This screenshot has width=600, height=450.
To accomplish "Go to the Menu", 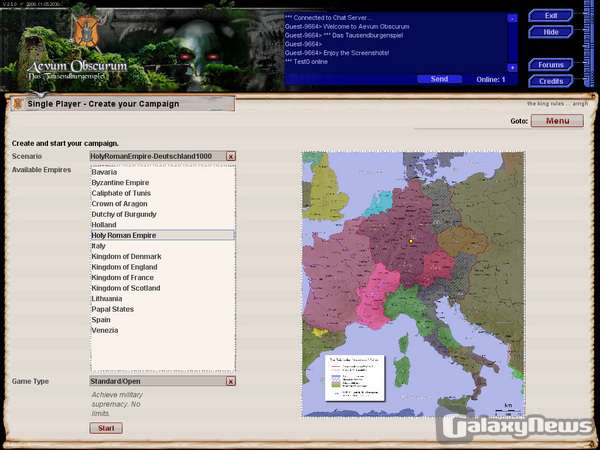I will coord(558,121).
